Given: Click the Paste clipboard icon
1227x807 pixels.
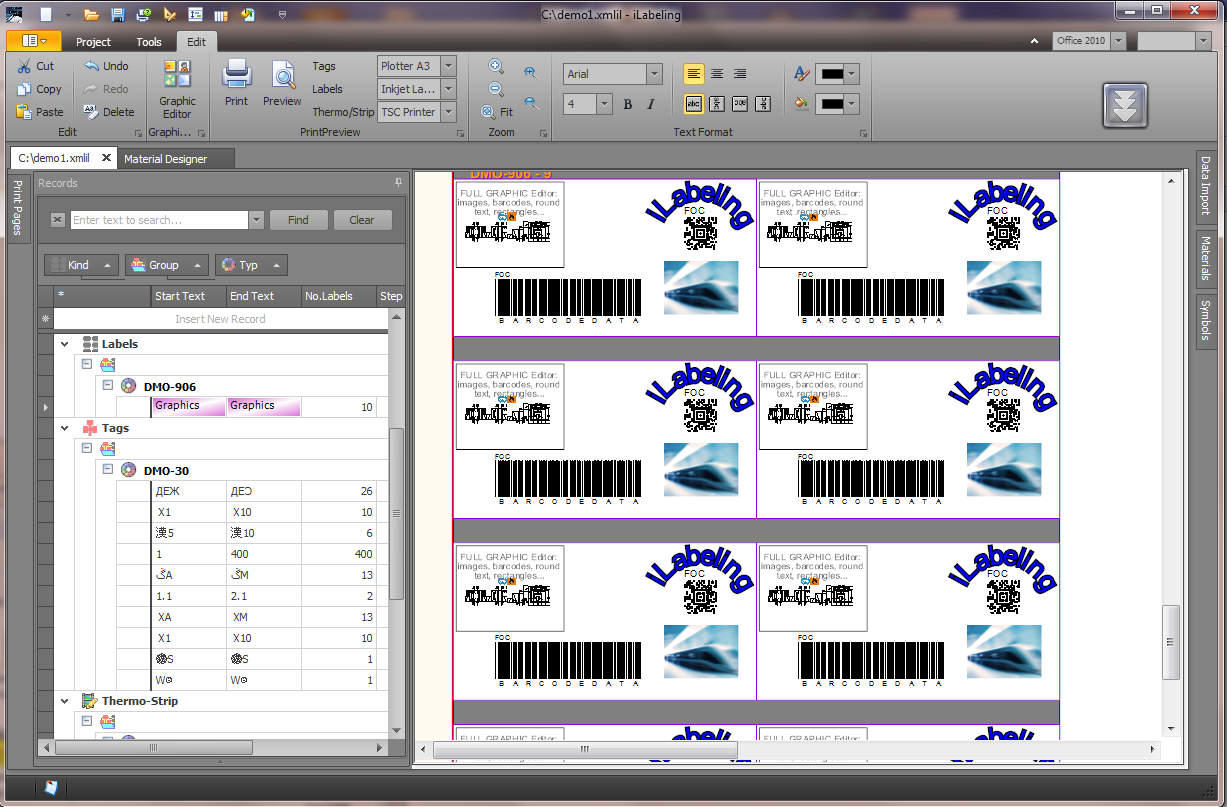Looking at the screenshot, I should click(24, 112).
